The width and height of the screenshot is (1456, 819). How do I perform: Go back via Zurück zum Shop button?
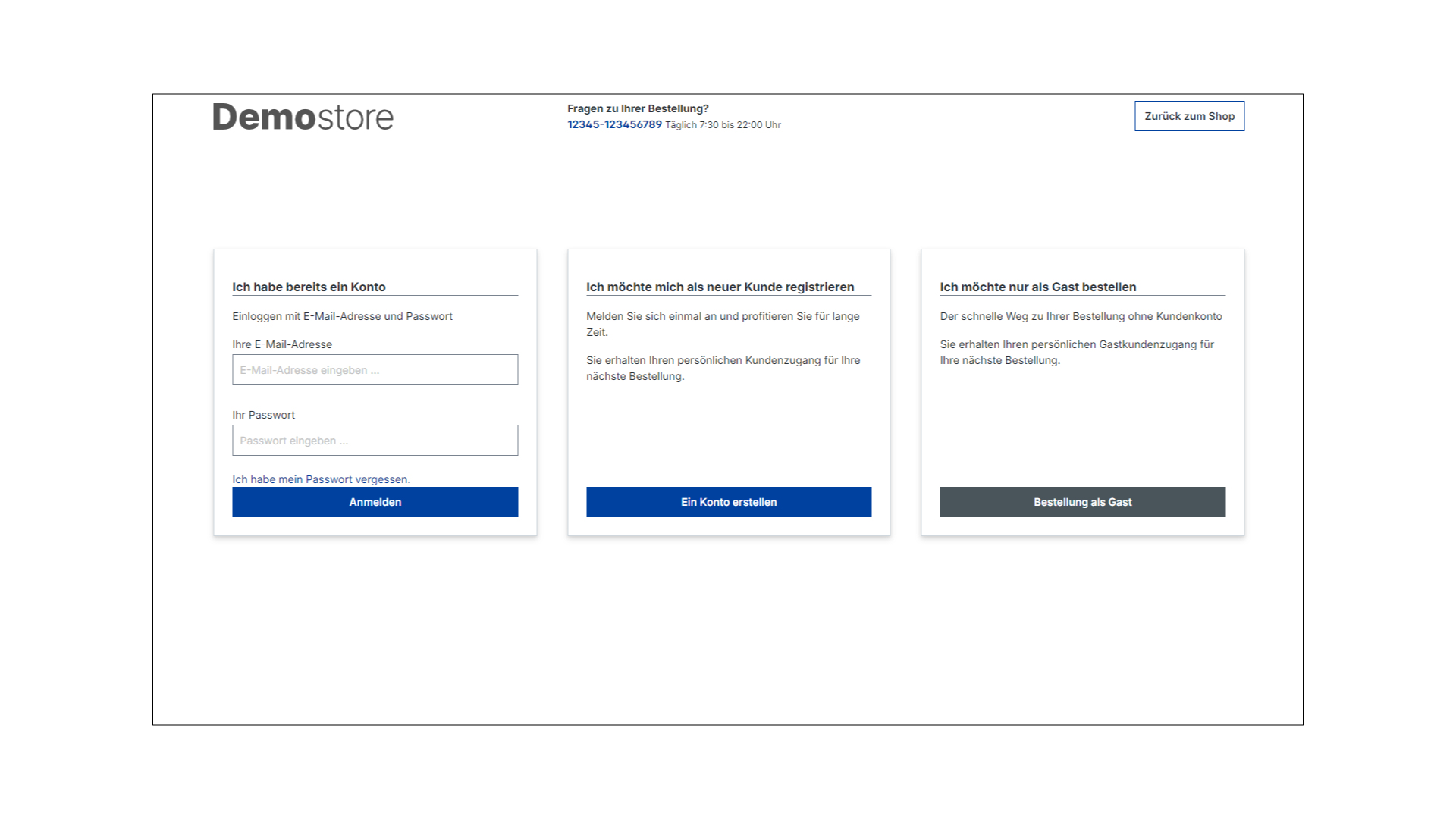pyautogui.click(x=1189, y=116)
